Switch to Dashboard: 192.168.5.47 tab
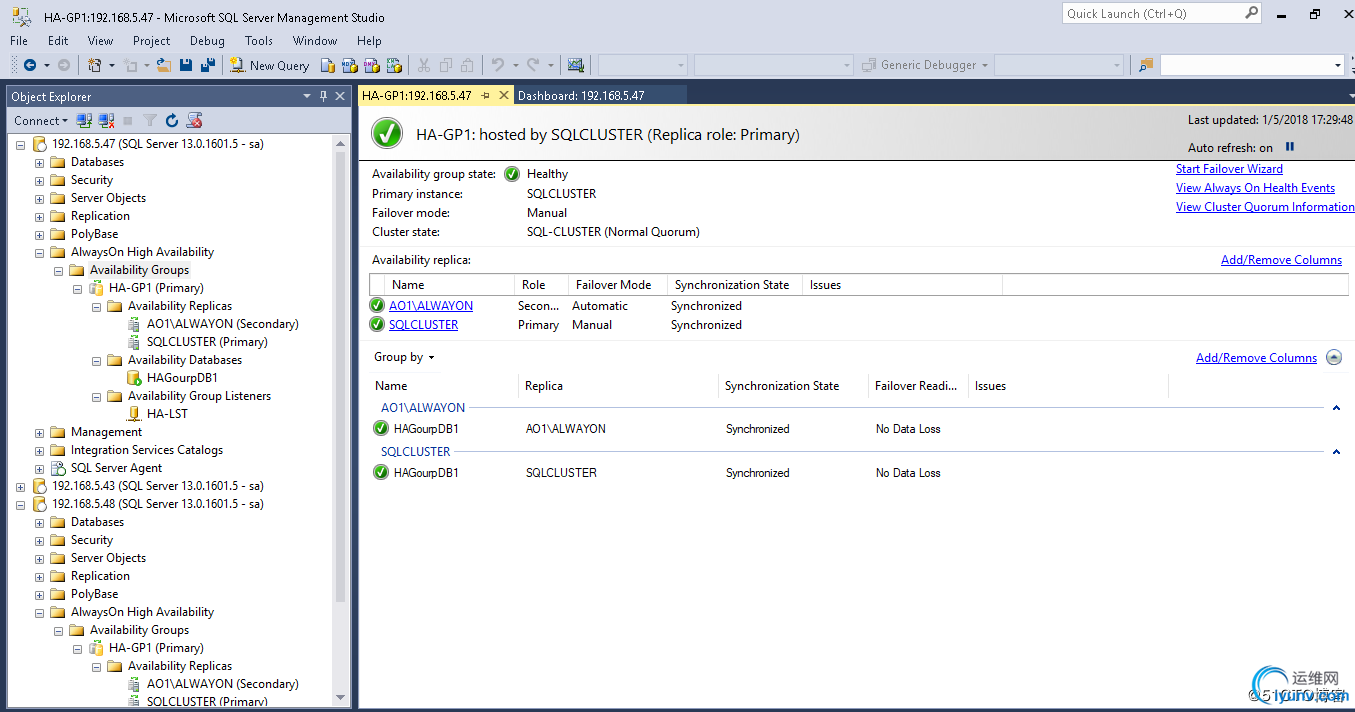Image resolution: width=1355 pixels, height=712 pixels. click(x=581, y=96)
